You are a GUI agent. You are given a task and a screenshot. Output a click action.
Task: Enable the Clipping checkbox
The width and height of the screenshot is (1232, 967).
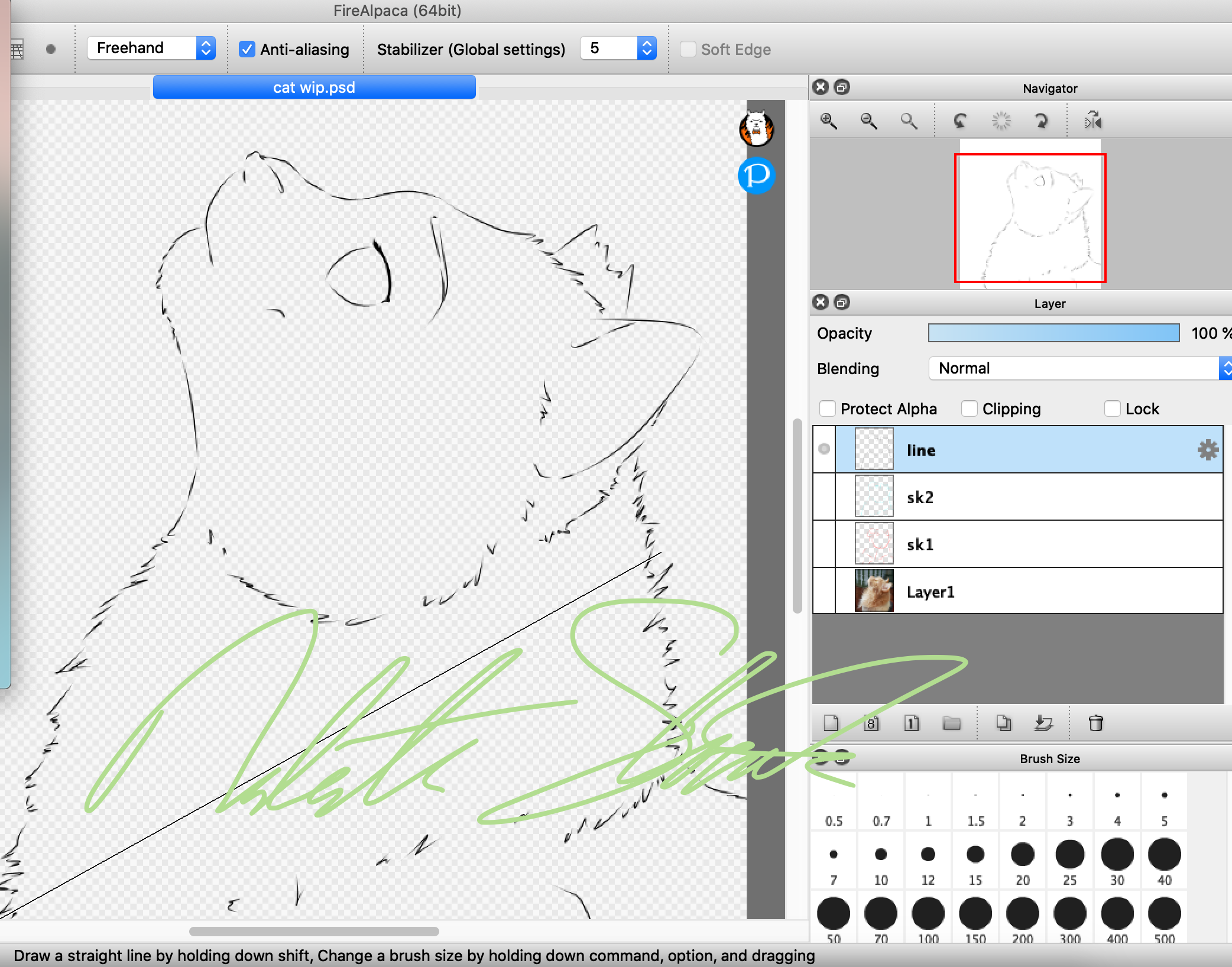970,408
